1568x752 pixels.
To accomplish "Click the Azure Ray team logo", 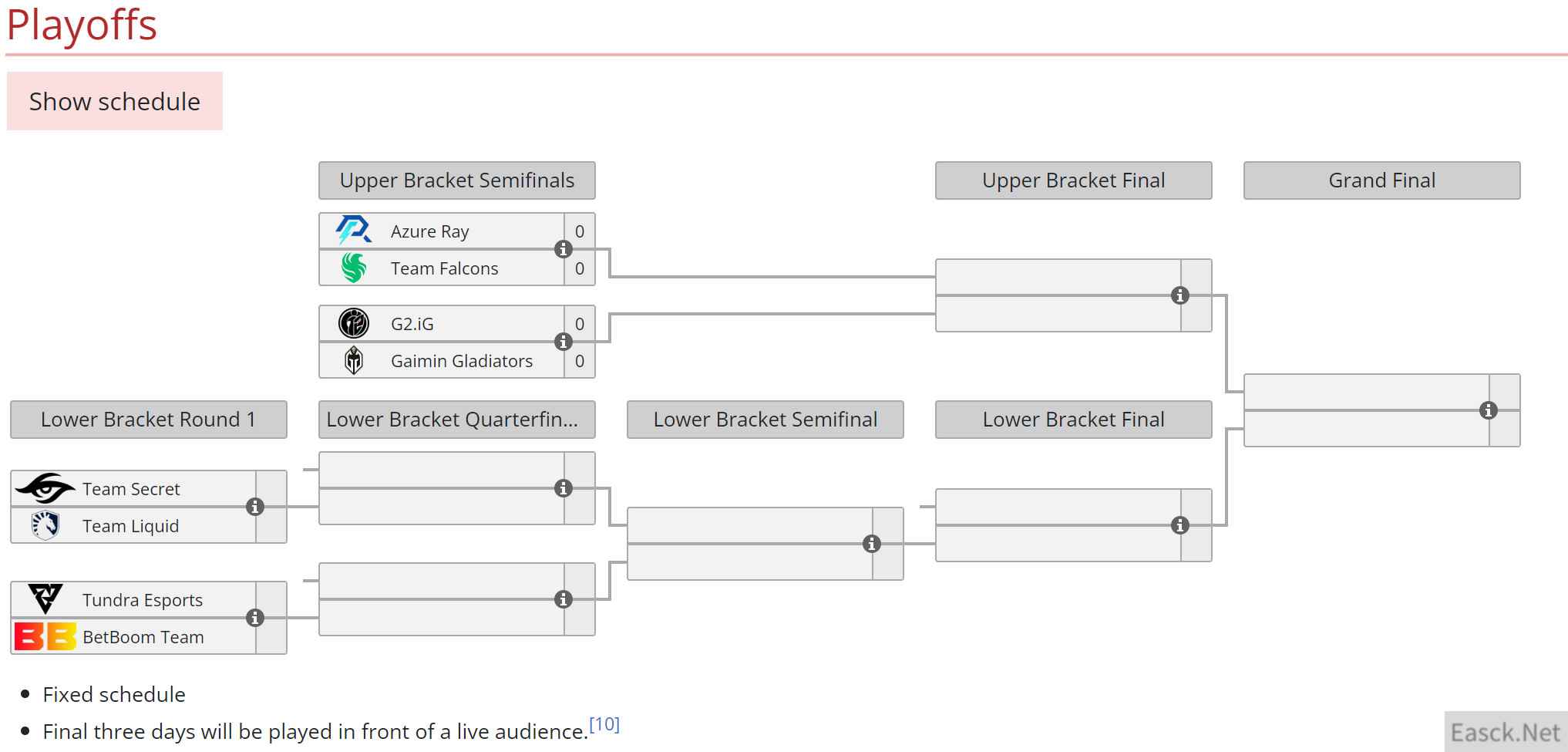I will (354, 231).
